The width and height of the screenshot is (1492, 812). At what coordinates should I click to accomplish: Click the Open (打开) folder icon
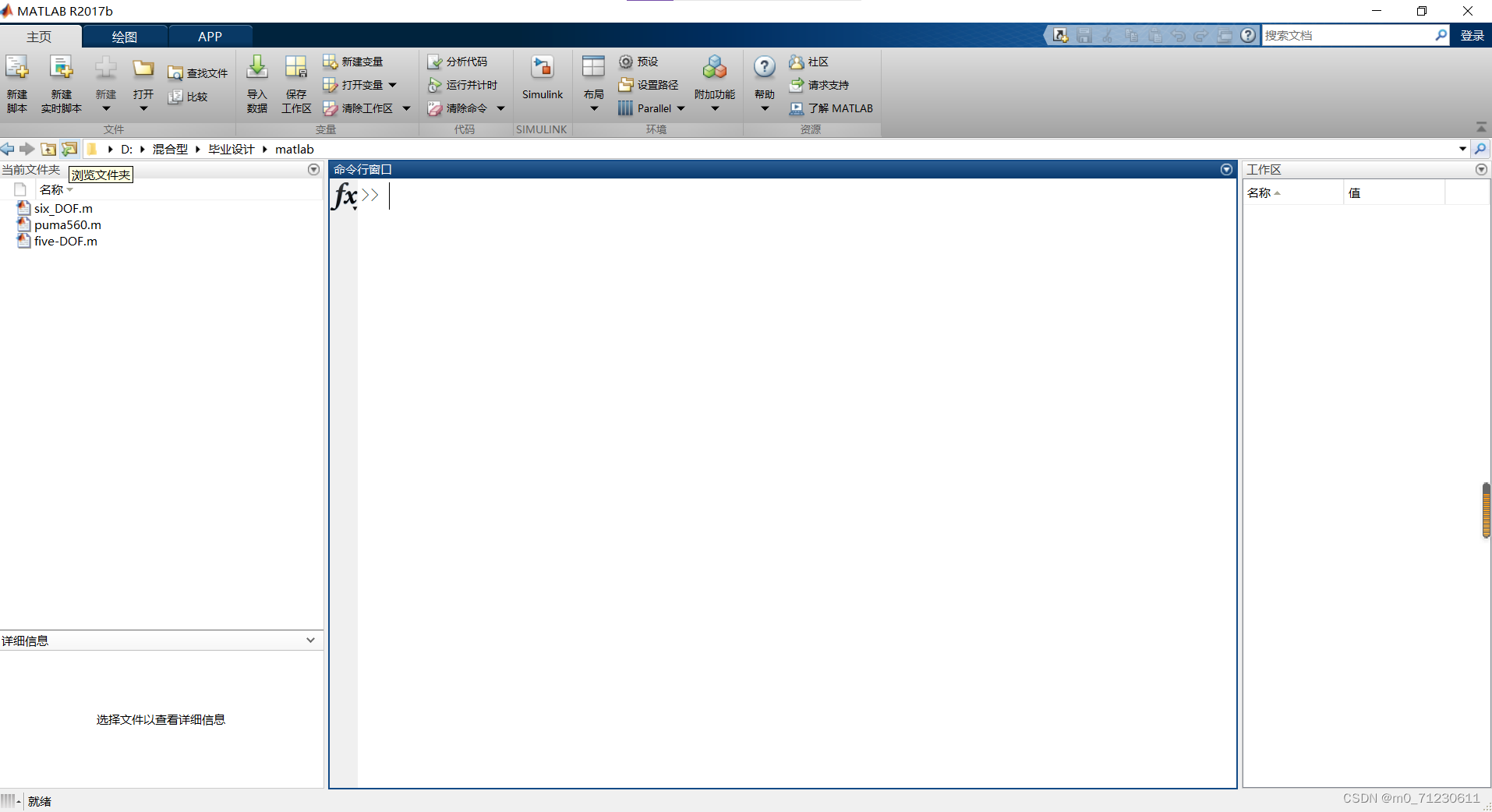coord(143,69)
